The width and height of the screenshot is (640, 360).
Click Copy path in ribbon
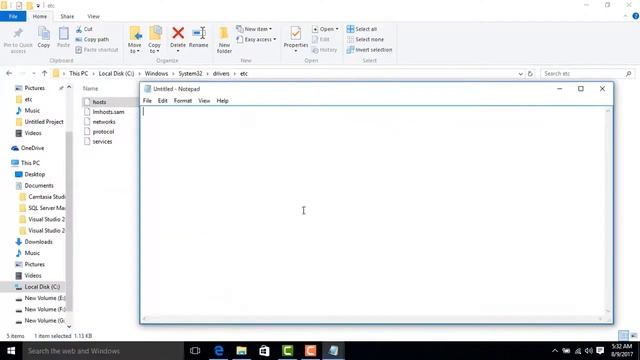(92, 40)
